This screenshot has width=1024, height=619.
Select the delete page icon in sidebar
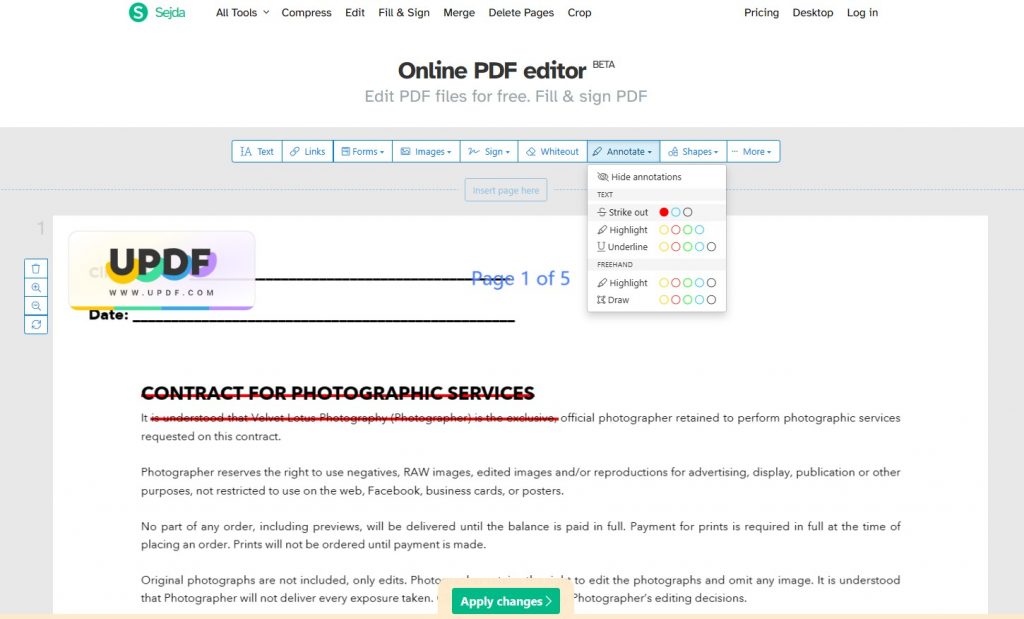36,268
